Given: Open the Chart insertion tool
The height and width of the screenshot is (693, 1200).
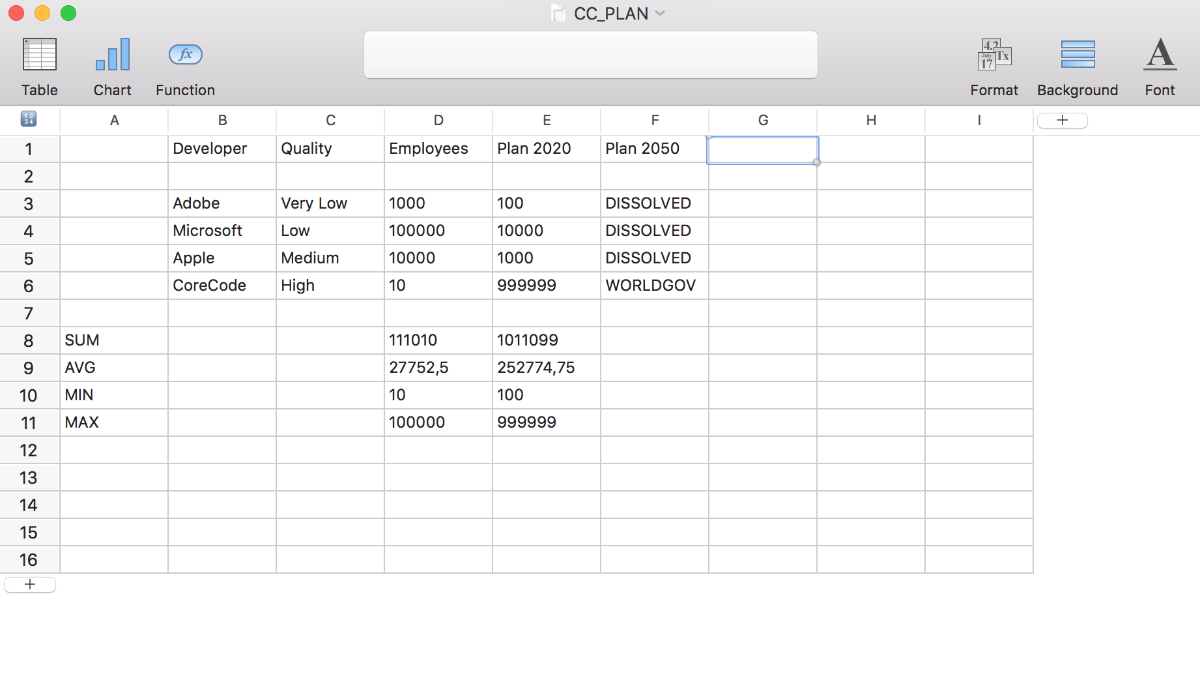Looking at the screenshot, I should pos(112,55).
